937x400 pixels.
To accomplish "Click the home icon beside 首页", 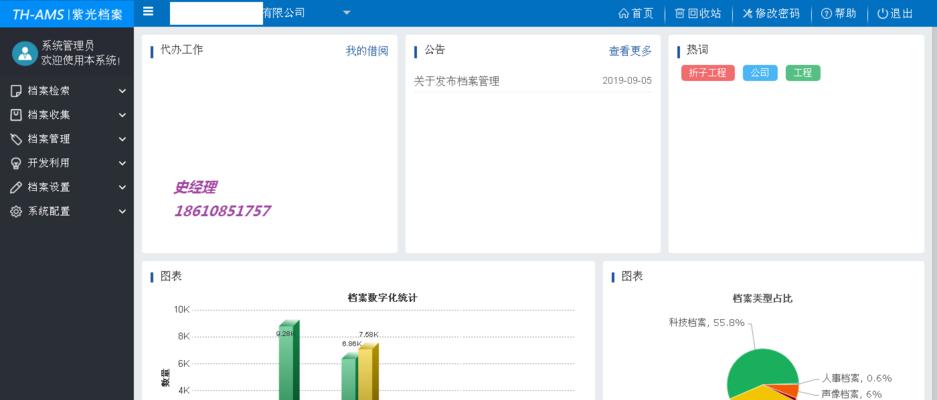I will pos(624,14).
